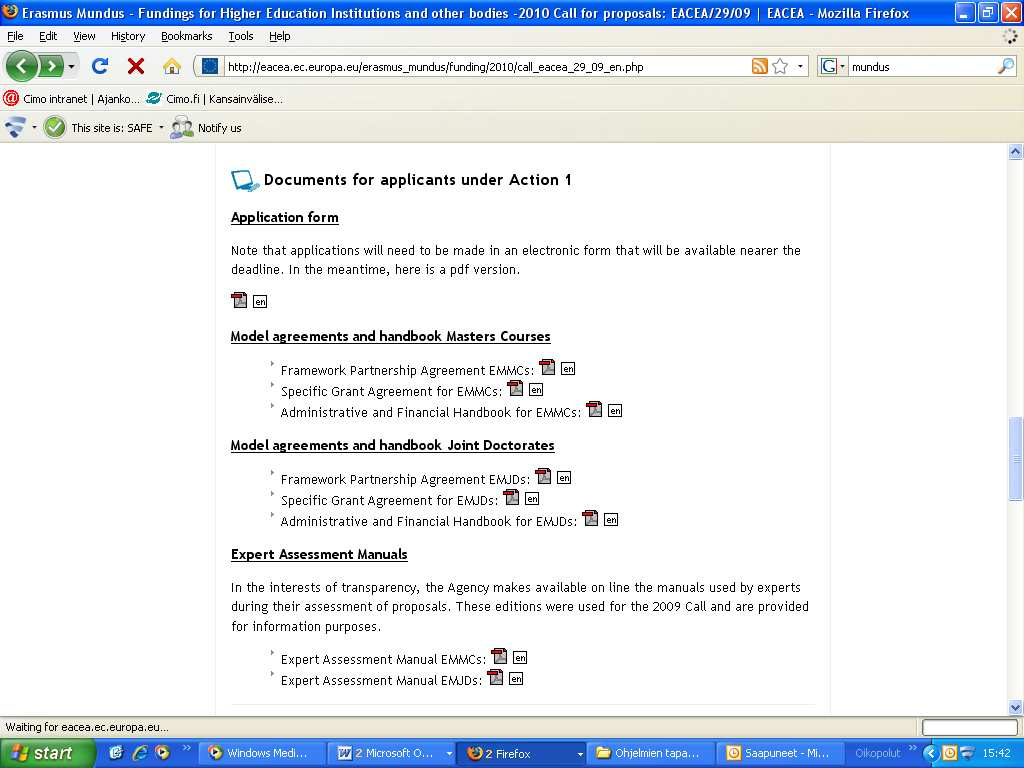Open the Edit menu

[x=48, y=36]
